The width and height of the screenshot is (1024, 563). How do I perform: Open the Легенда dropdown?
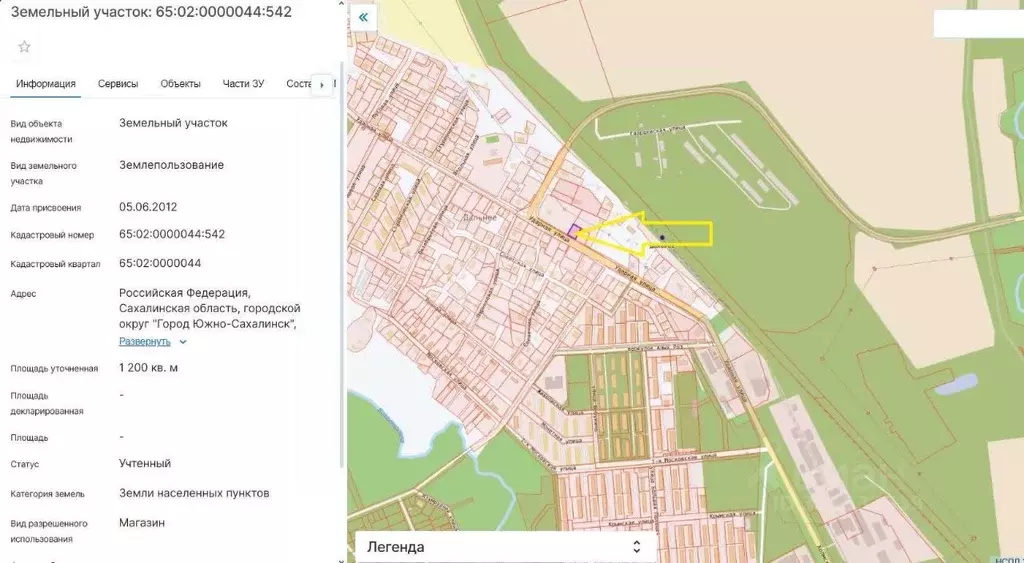tap(506, 547)
